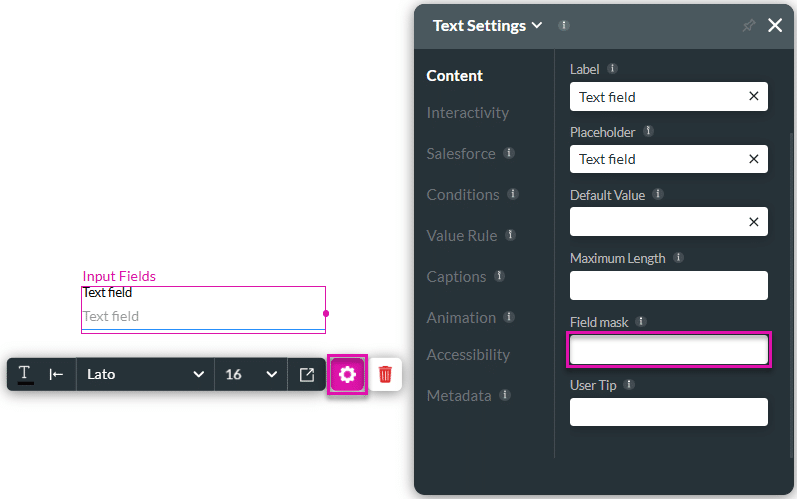Click info icon beside Salesforce
The height and width of the screenshot is (499, 797).
509,154
